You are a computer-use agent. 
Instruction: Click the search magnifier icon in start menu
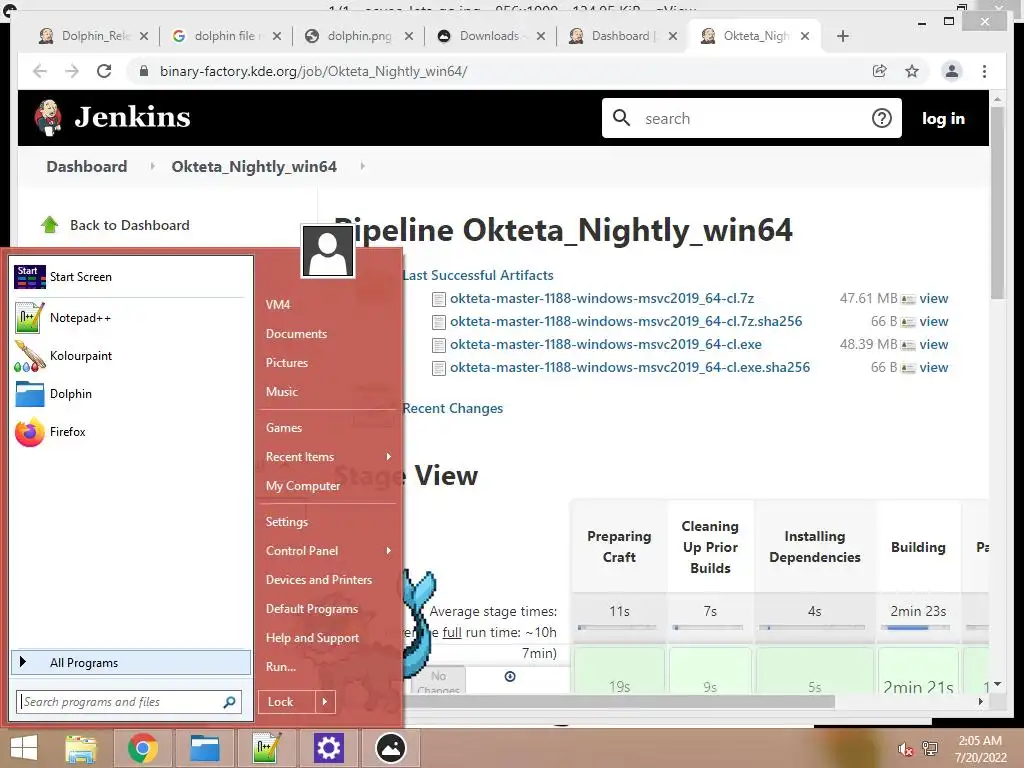(229, 702)
